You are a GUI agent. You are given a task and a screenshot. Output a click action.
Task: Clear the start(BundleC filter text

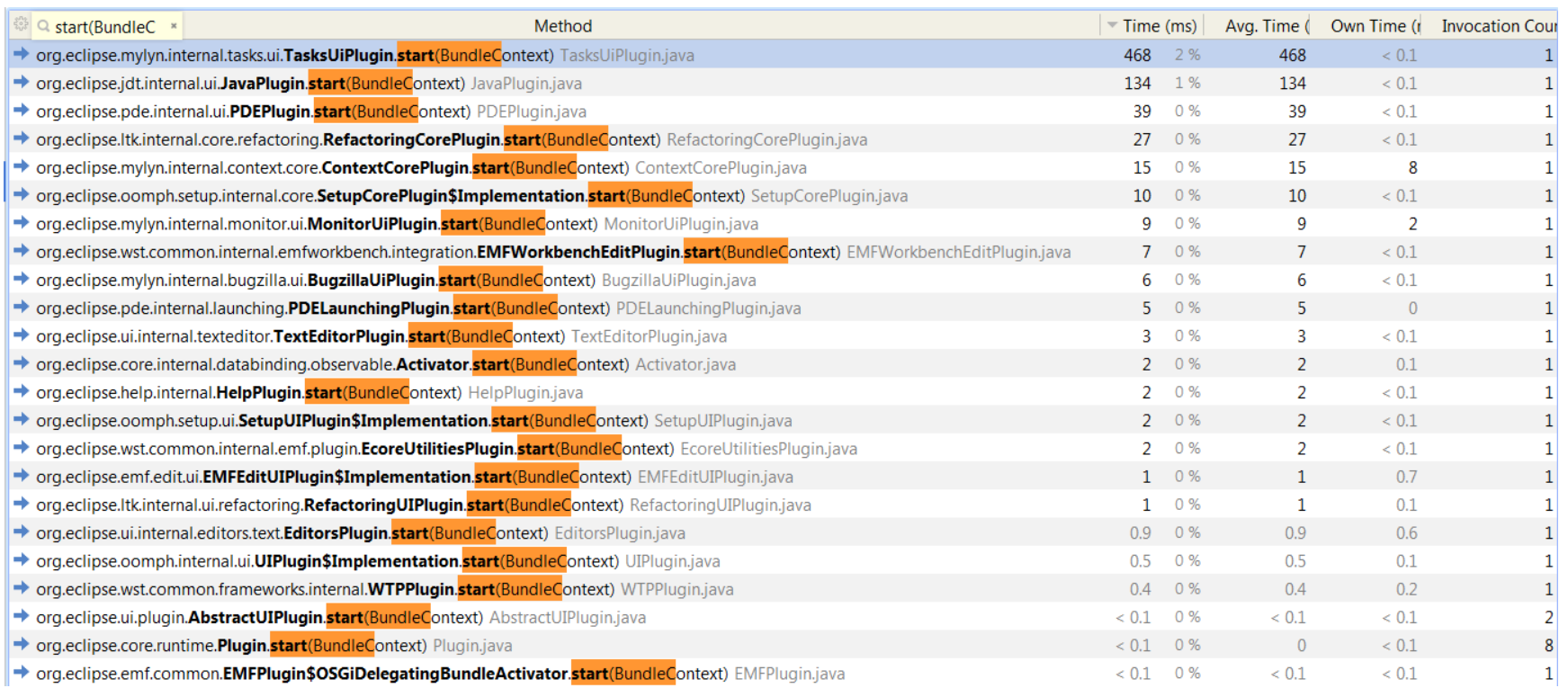[174, 26]
